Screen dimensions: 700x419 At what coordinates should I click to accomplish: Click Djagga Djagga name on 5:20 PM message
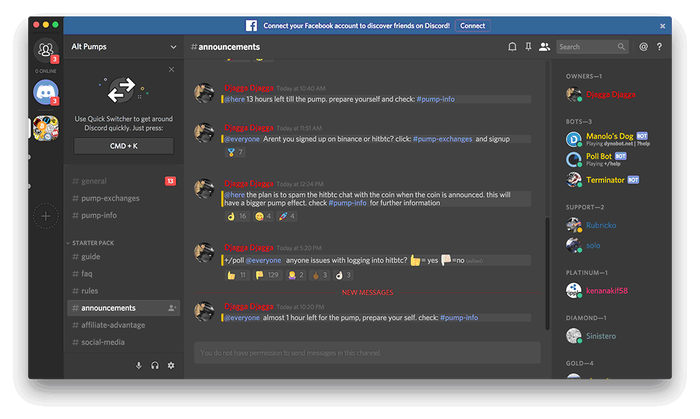(x=249, y=247)
